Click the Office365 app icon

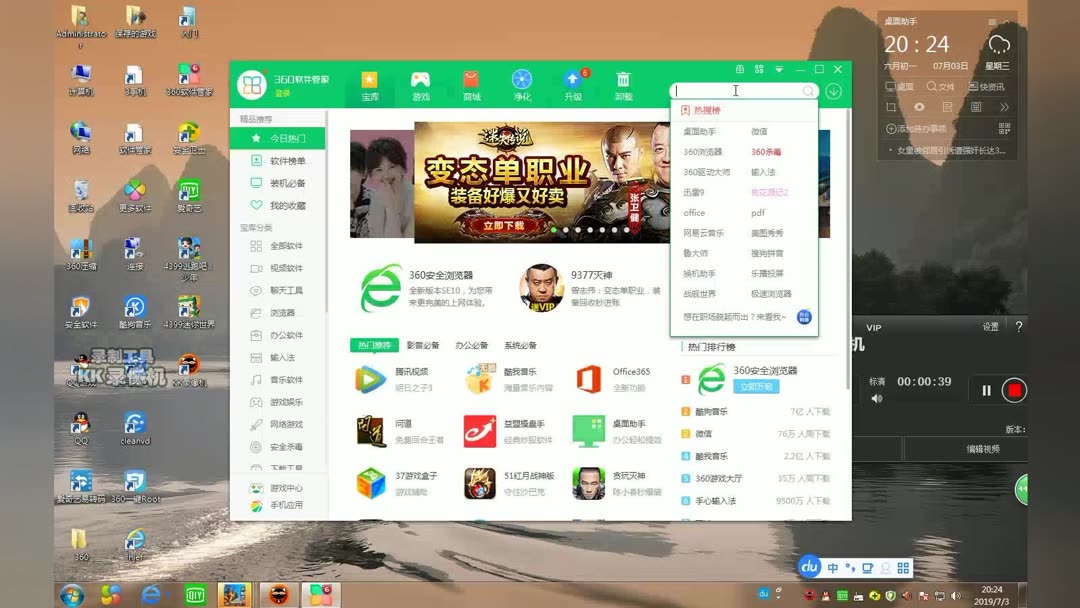click(589, 379)
